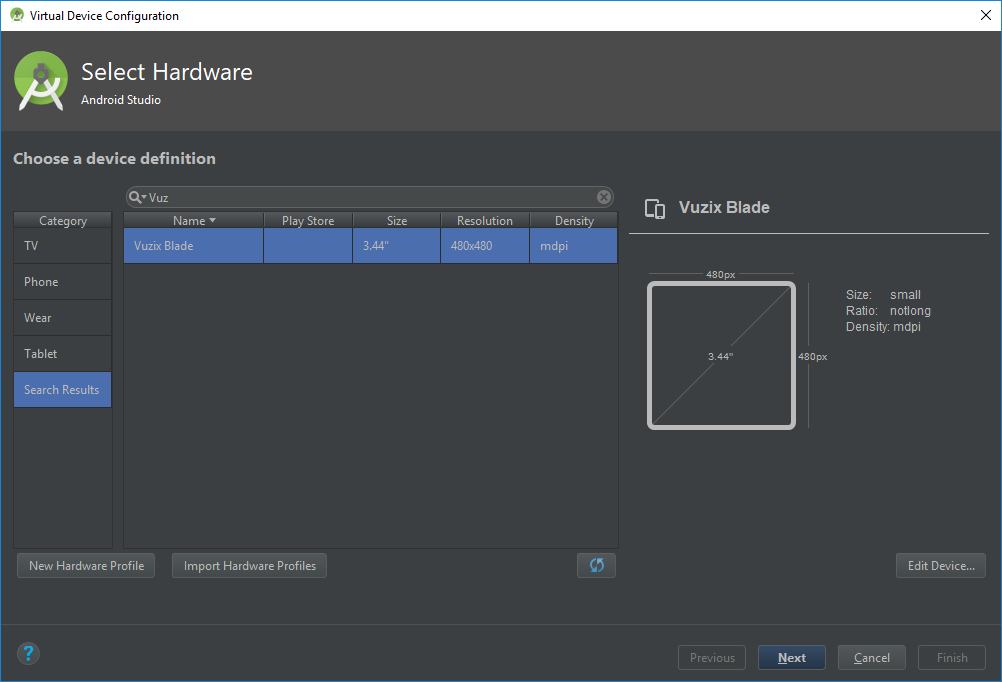
Task: Sort by Density column header
Action: pyautogui.click(x=574, y=221)
